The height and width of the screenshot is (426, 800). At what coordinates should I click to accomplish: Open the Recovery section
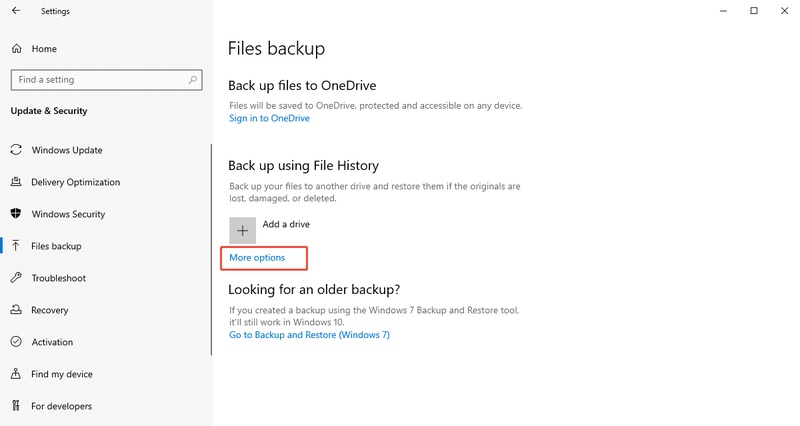[x=49, y=310]
